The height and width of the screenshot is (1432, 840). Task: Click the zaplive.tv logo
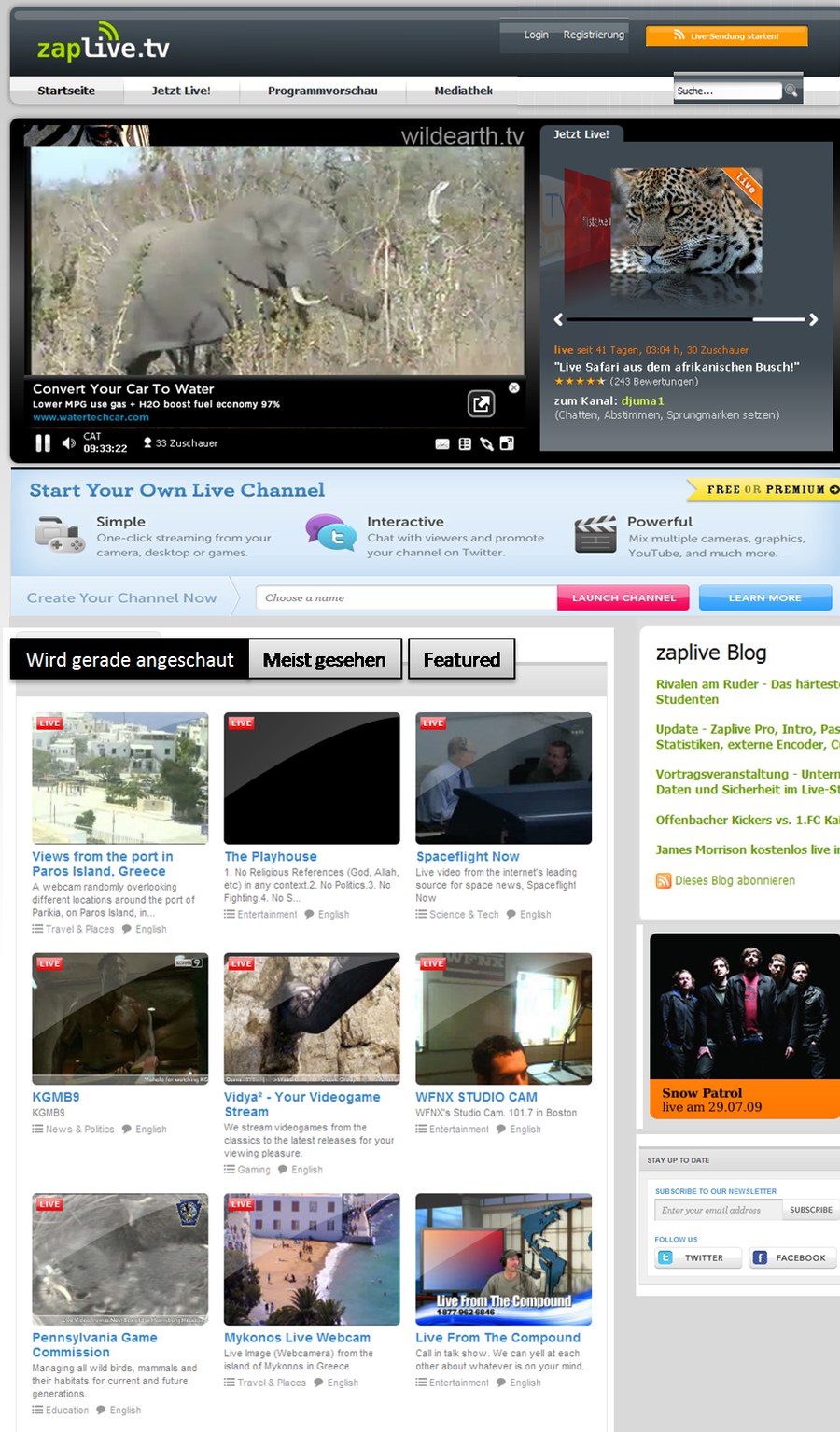(x=103, y=43)
